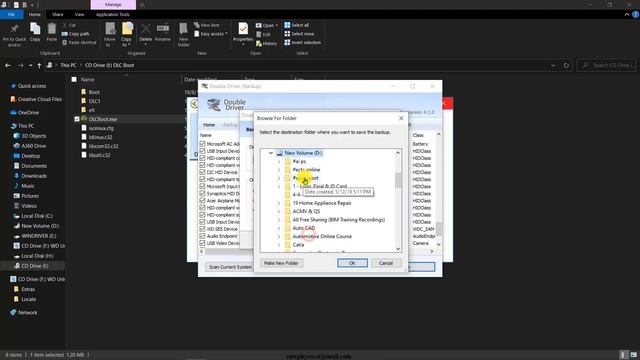The image size is (640, 360).
Task: Expand the Auto CAD folder node
Action: 279,228
